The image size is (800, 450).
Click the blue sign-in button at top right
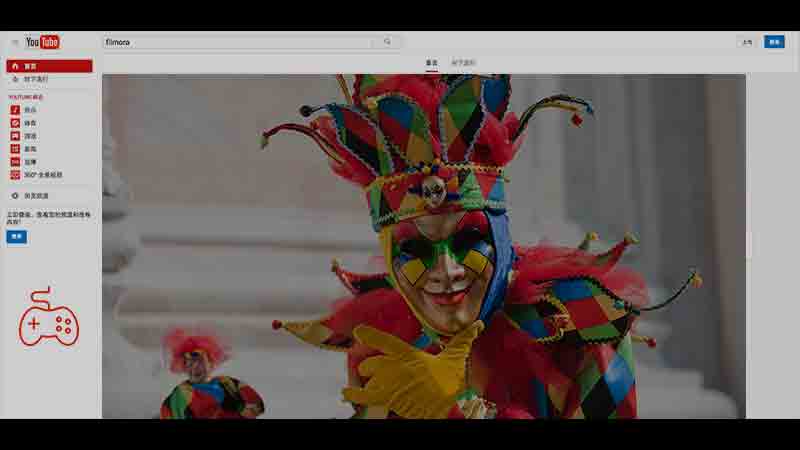(774, 42)
